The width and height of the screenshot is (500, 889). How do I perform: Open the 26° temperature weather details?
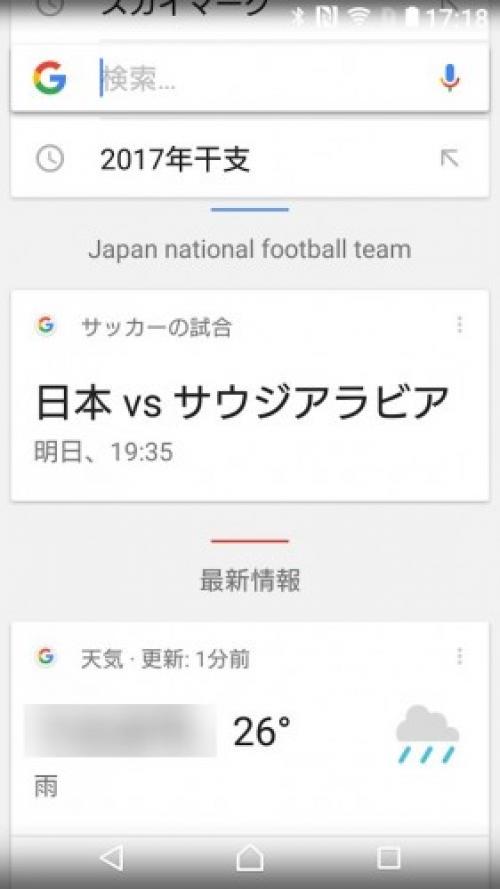pyautogui.click(x=262, y=731)
